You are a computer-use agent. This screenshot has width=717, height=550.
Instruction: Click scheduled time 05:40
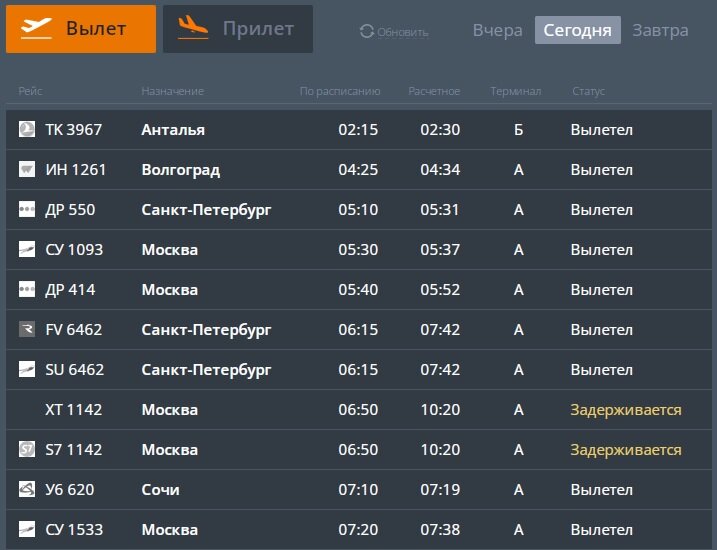click(358, 290)
